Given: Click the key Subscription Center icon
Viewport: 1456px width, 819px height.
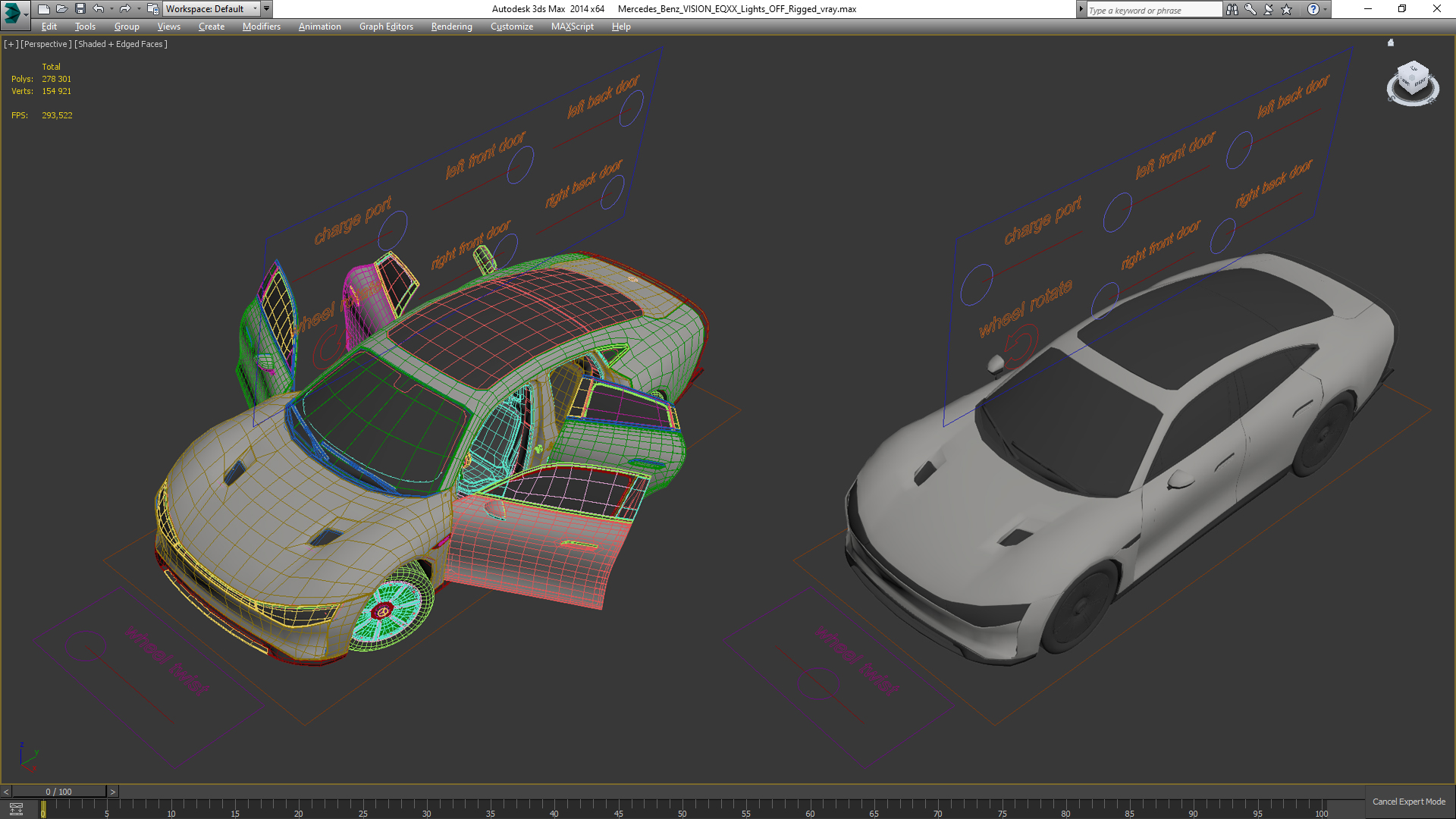Looking at the screenshot, I should tap(1250, 9).
